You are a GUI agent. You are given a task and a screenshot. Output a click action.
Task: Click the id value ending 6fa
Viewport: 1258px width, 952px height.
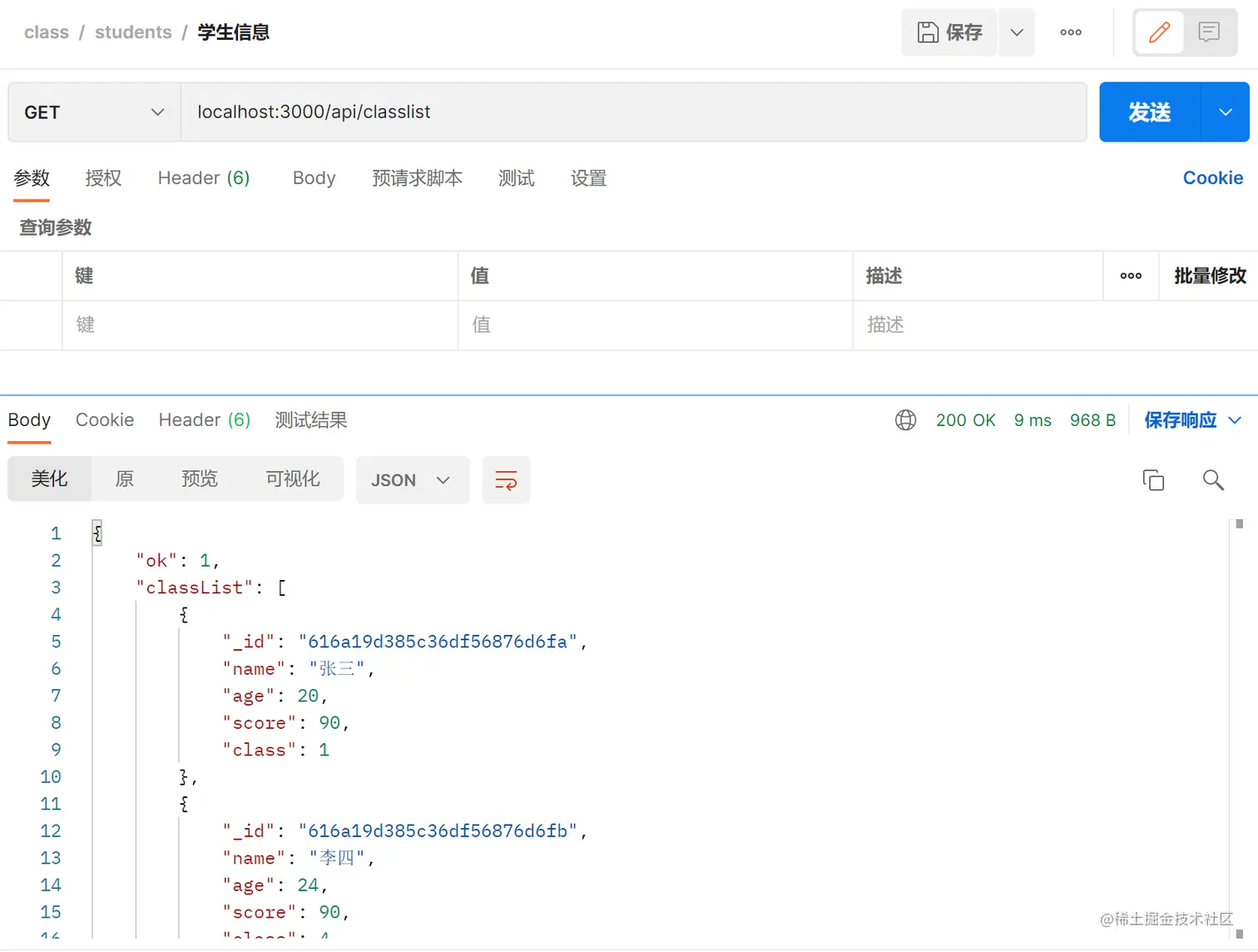tap(438, 642)
